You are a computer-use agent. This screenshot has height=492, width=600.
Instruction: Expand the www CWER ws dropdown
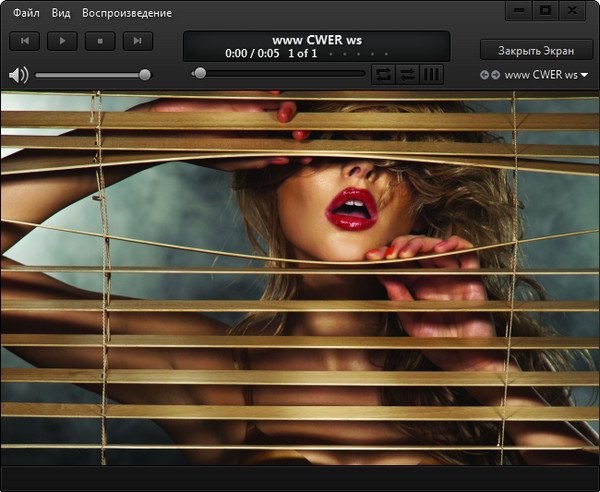[x=584, y=75]
